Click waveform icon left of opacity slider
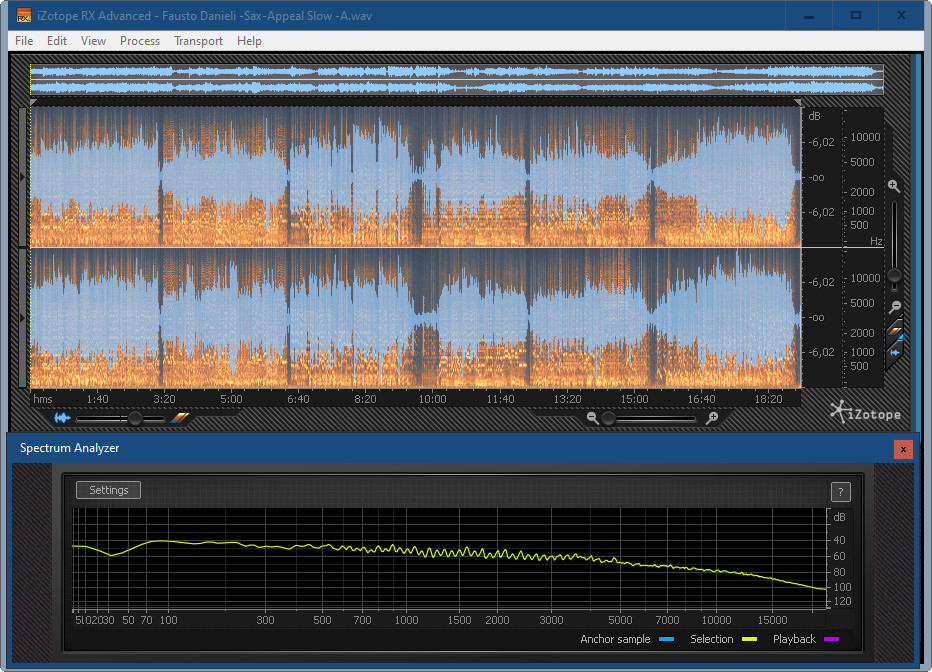Image resolution: width=932 pixels, height=672 pixels. pos(64,418)
